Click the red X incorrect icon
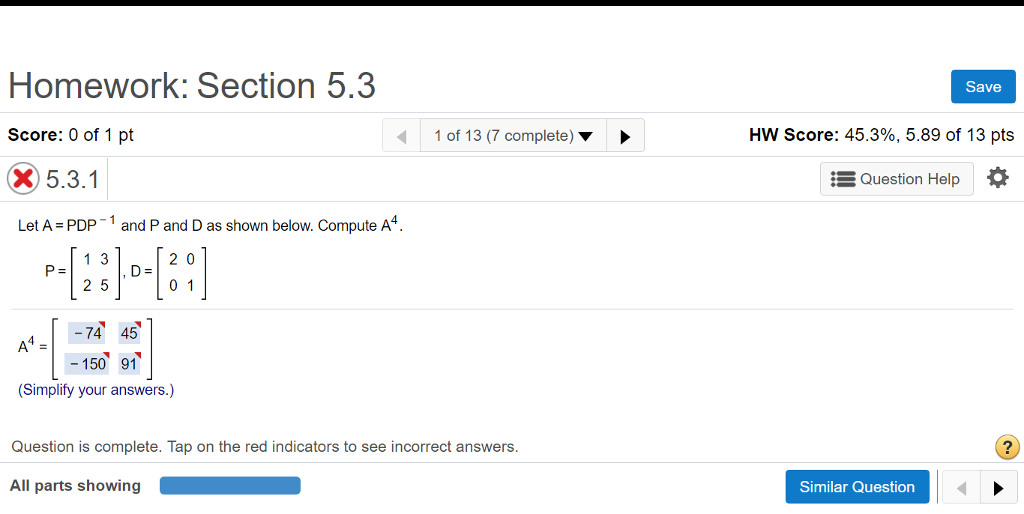This screenshot has height=514, width=1024. 24,179
